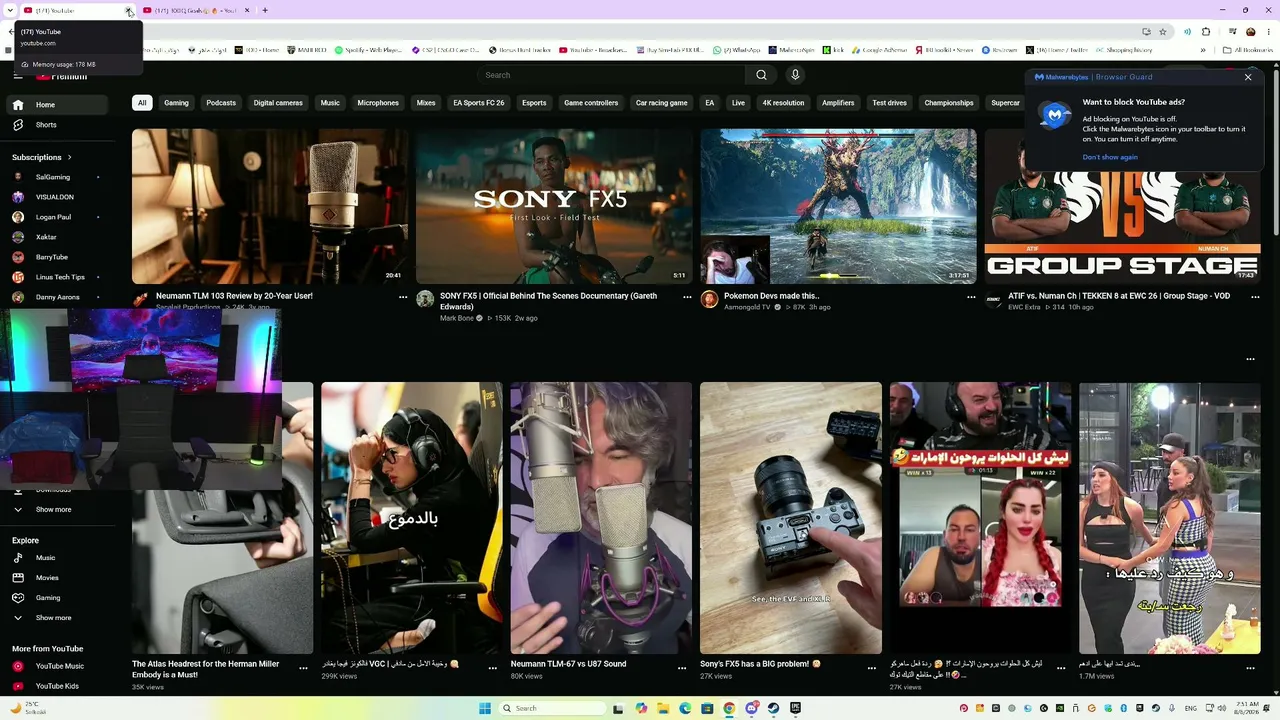The height and width of the screenshot is (720, 1280).
Task: Close the first YouTube browser tab
Action: click(x=129, y=11)
